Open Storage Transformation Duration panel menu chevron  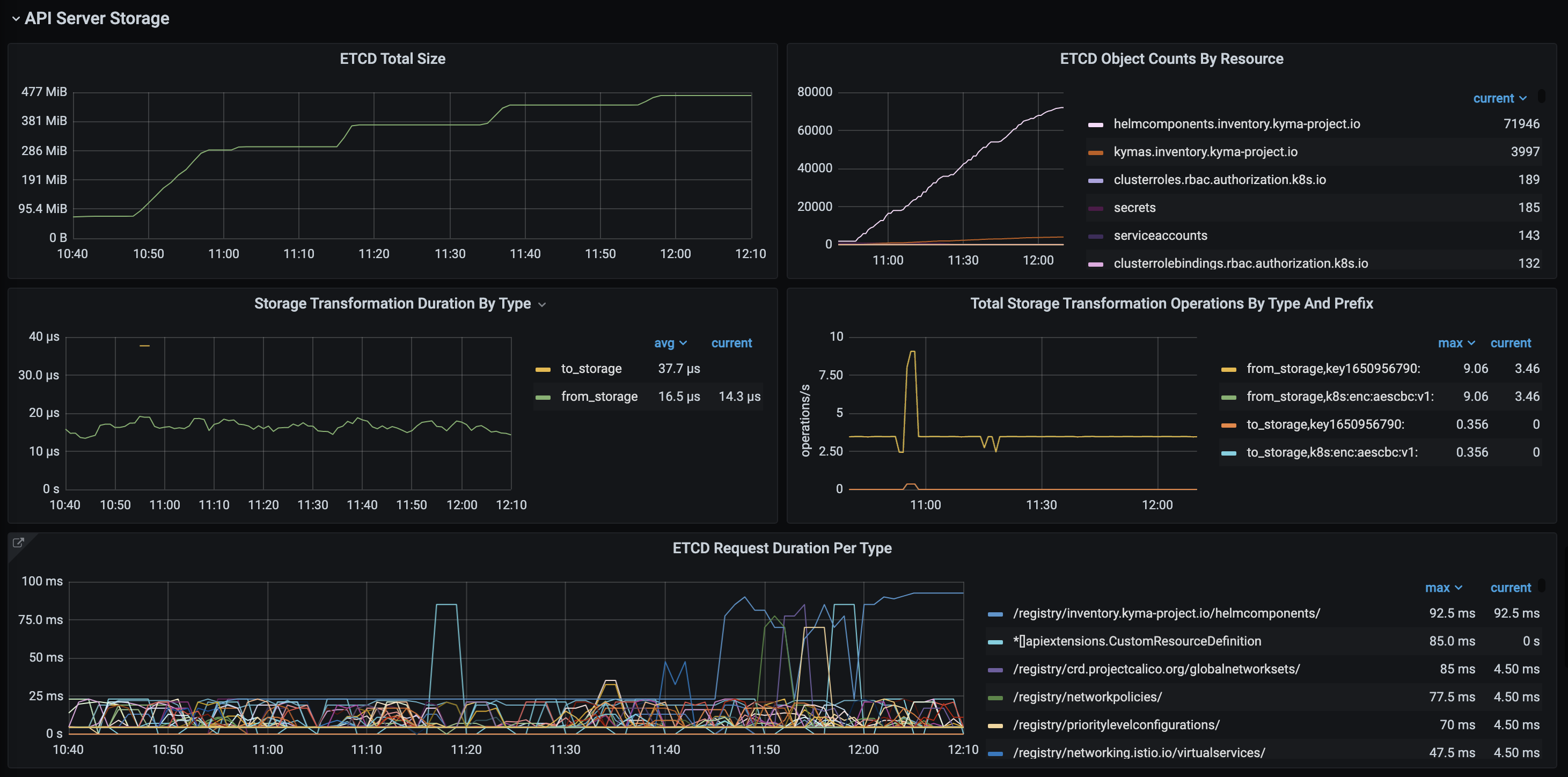(543, 305)
